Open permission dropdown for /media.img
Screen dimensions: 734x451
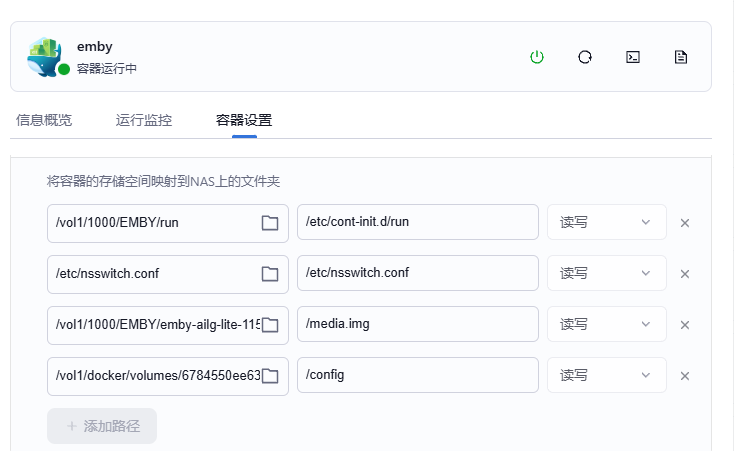(607, 324)
